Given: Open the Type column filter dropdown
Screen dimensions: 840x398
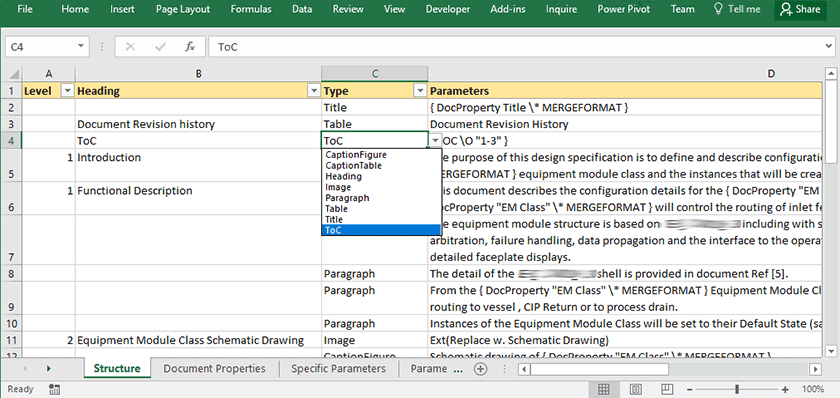Looking at the screenshot, I should [x=421, y=91].
